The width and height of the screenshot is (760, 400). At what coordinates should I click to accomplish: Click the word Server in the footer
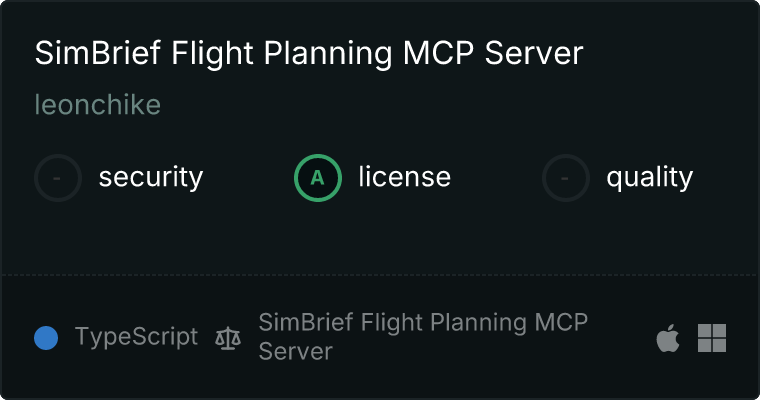(295, 352)
